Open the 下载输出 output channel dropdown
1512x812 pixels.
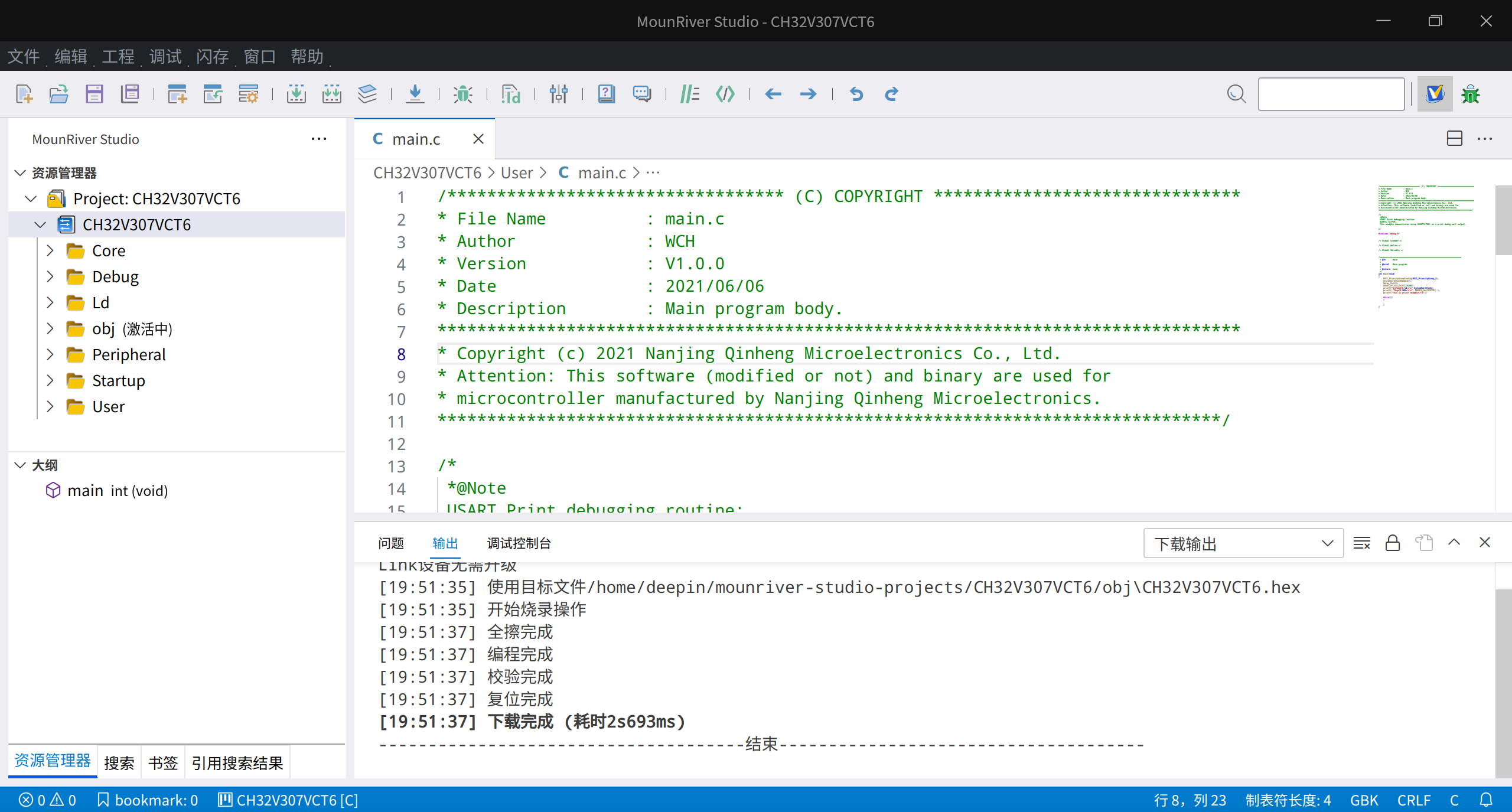coord(1244,543)
